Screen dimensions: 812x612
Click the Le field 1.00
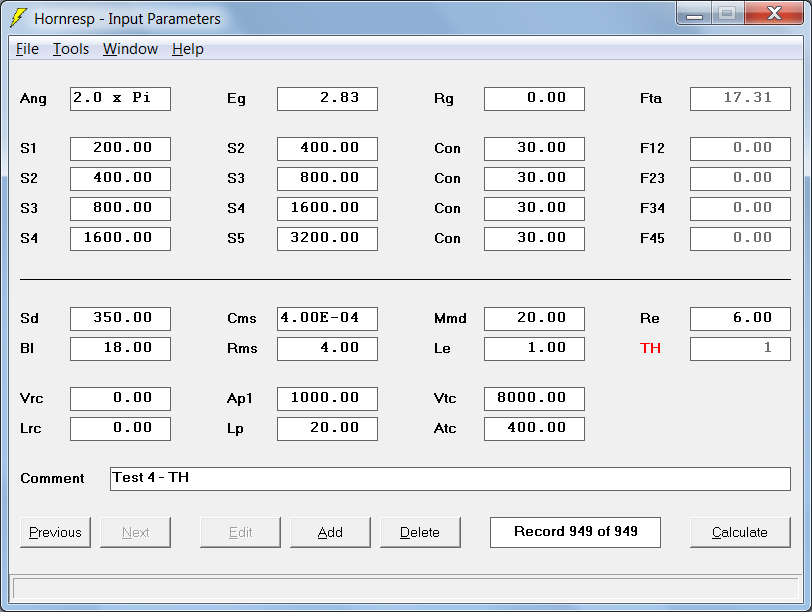click(x=534, y=349)
